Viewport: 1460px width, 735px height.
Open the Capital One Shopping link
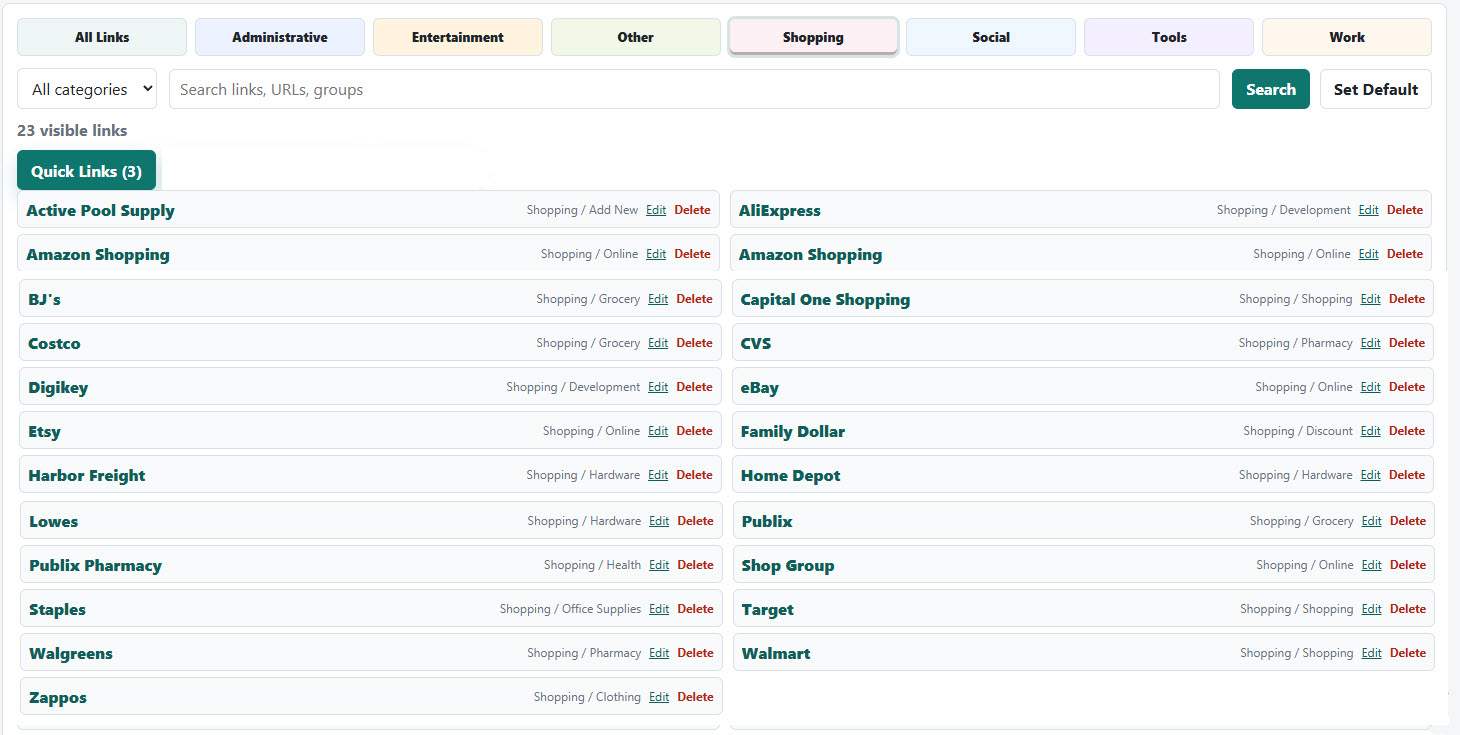[825, 299]
